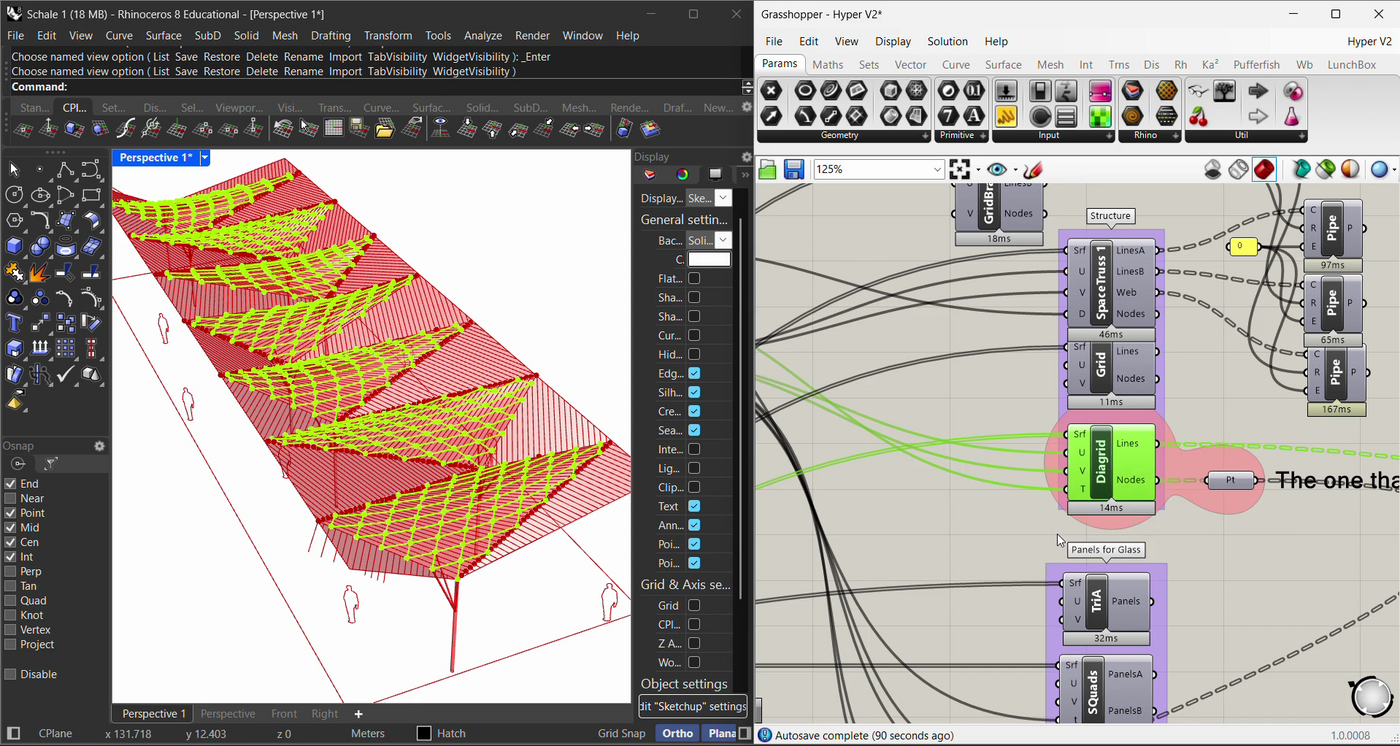Open Grasshopper file folder icon

pos(768,170)
